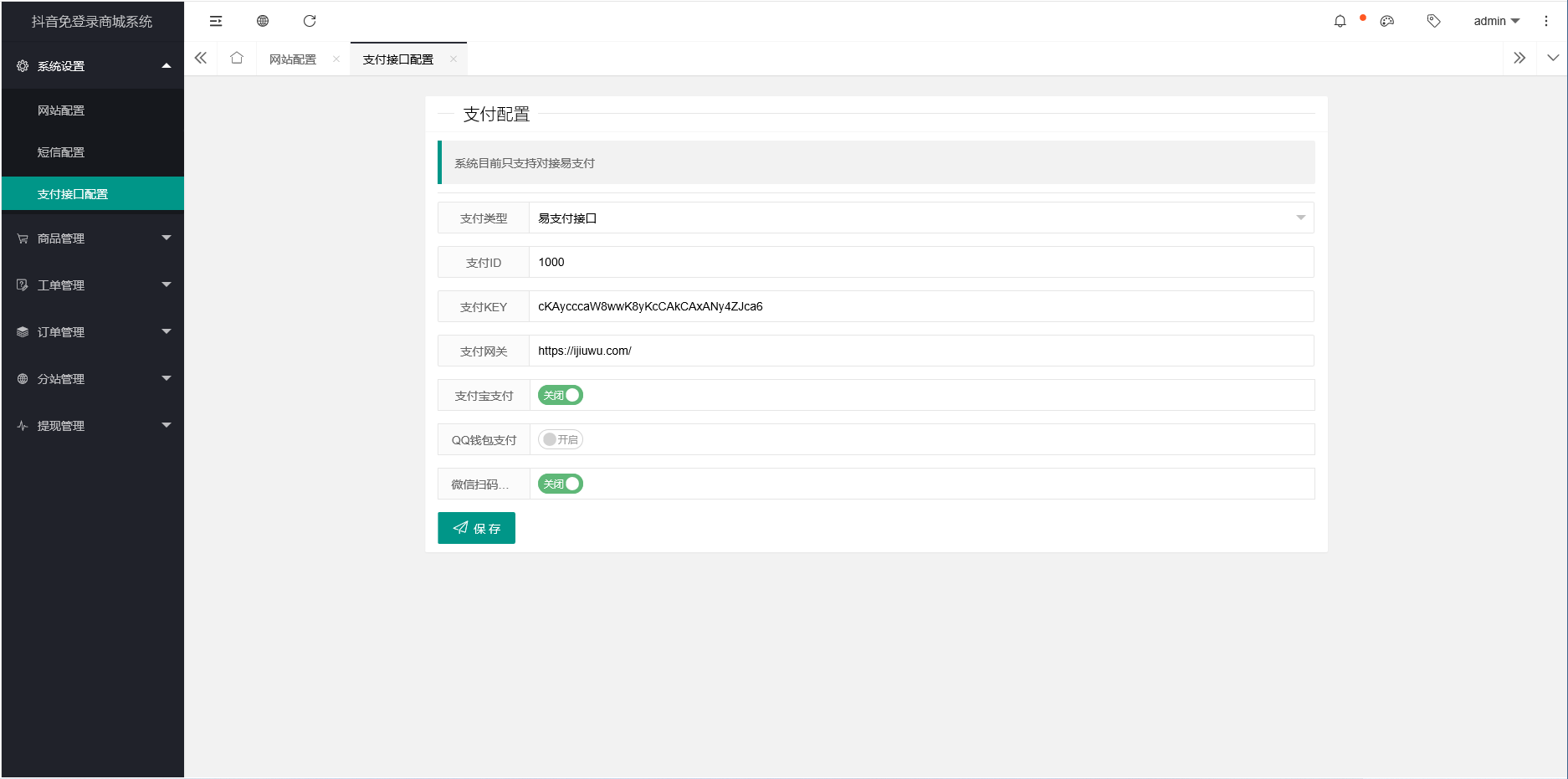Click the 抖音免登录商城系统 logo title
The image size is (1568, 779).
tap(92, 22)
